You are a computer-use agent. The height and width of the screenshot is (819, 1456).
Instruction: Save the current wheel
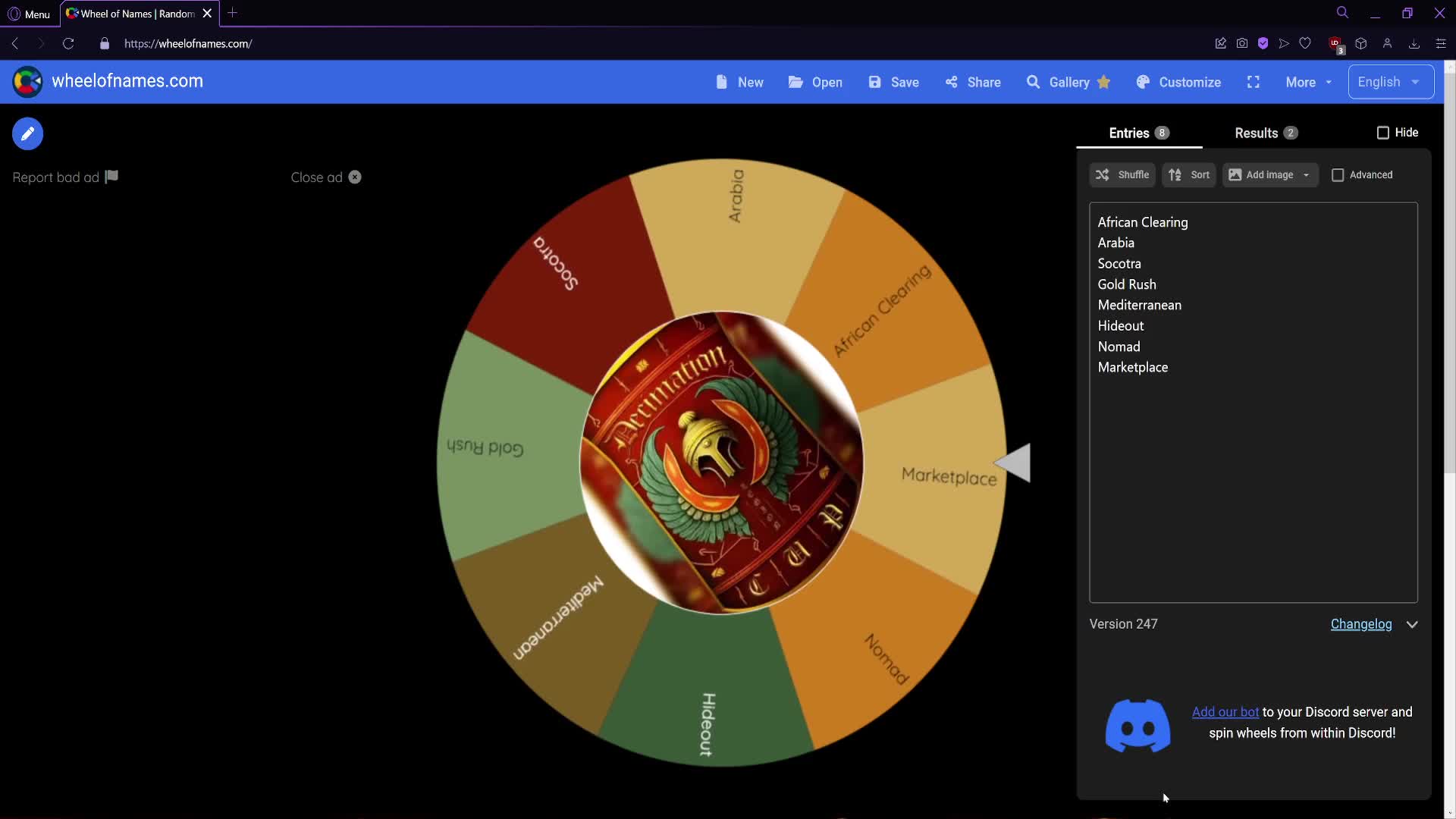(893, 82)
